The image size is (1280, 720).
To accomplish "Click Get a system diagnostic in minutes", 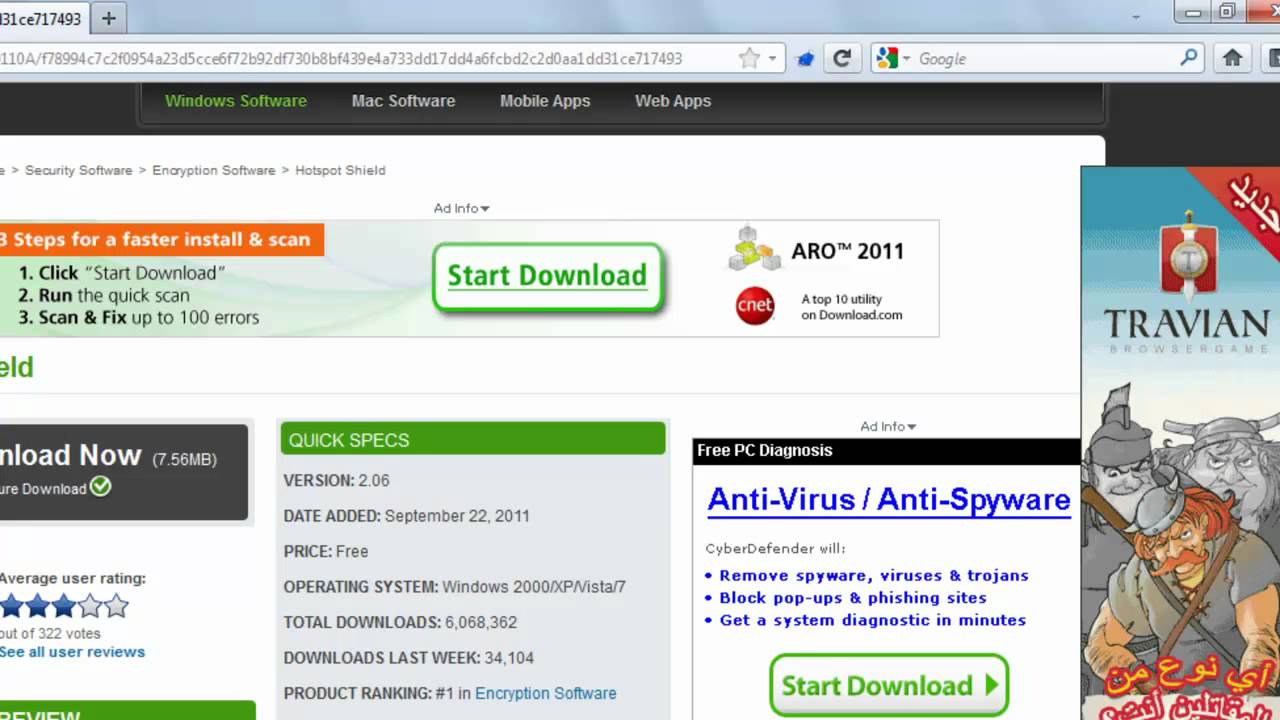I will (873, 620).
